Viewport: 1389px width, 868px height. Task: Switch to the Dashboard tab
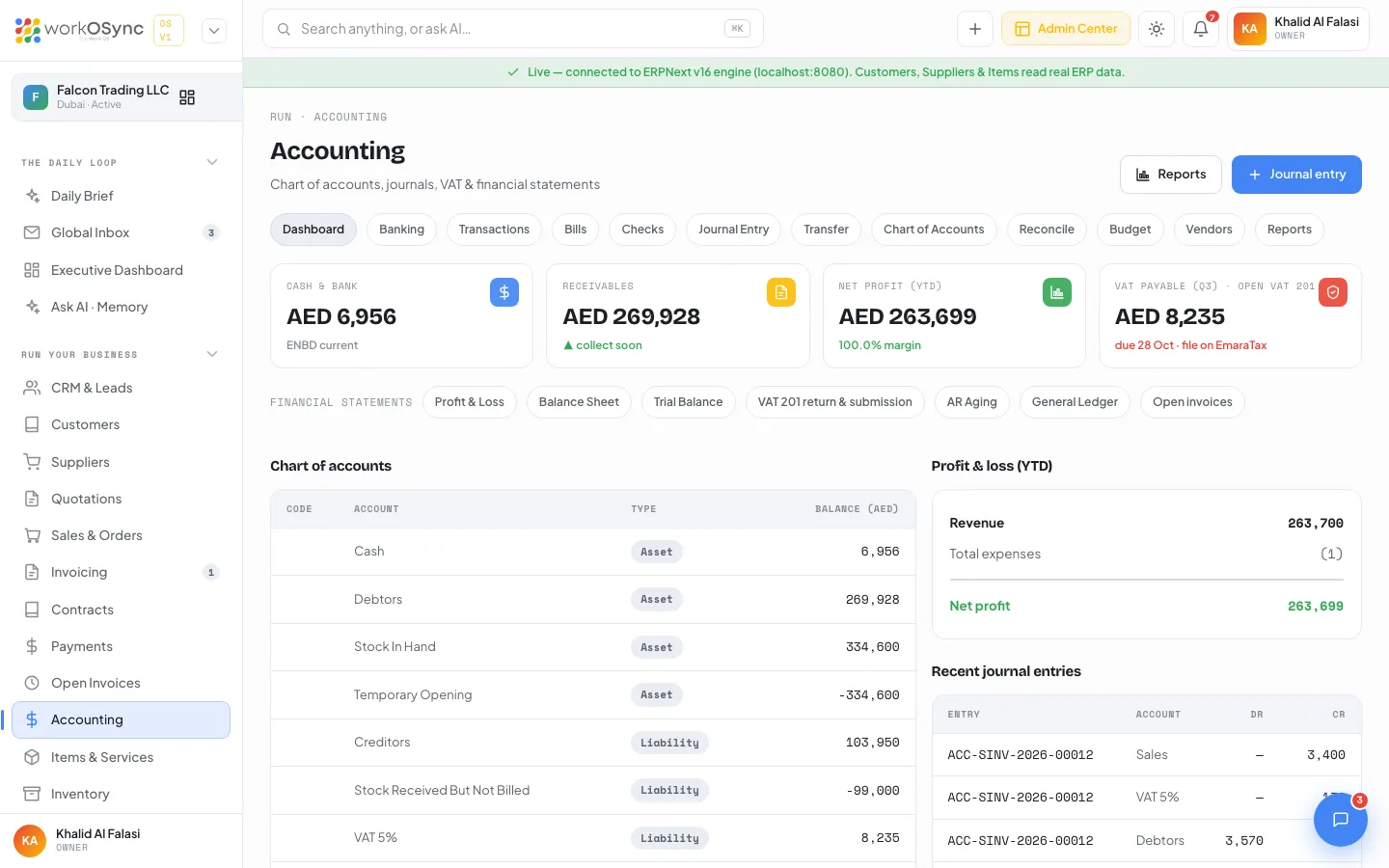pyautogui.click(x=313, y=230)
